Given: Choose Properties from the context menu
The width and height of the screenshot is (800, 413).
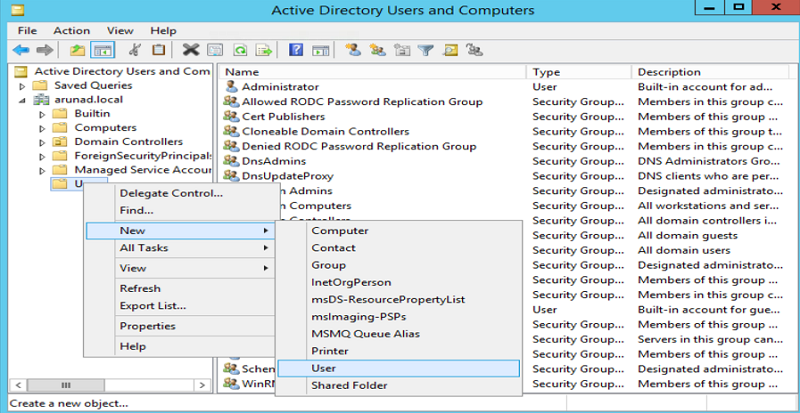Looking at the screenshot, I should pyautogui.click(x=179, y=326).
